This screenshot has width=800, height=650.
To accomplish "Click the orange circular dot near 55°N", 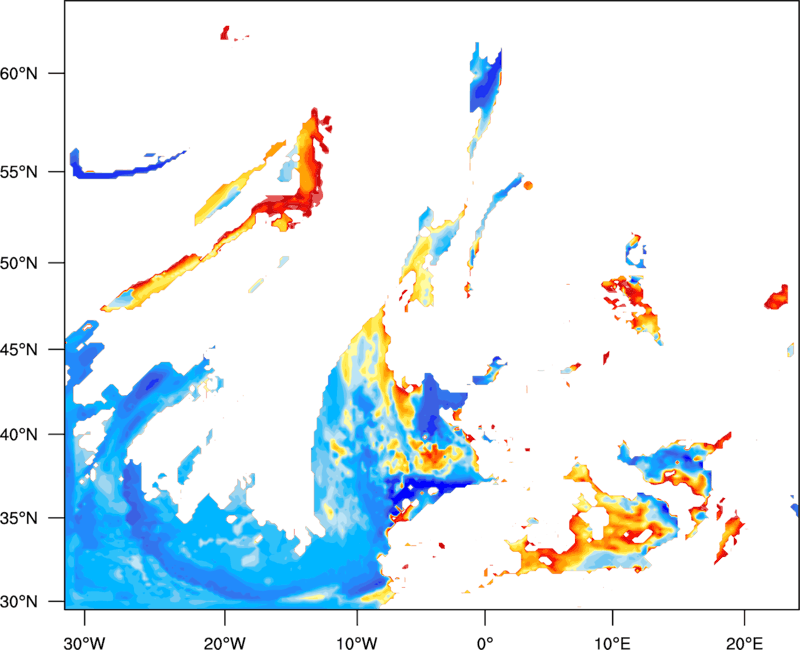I will point(528,186).
